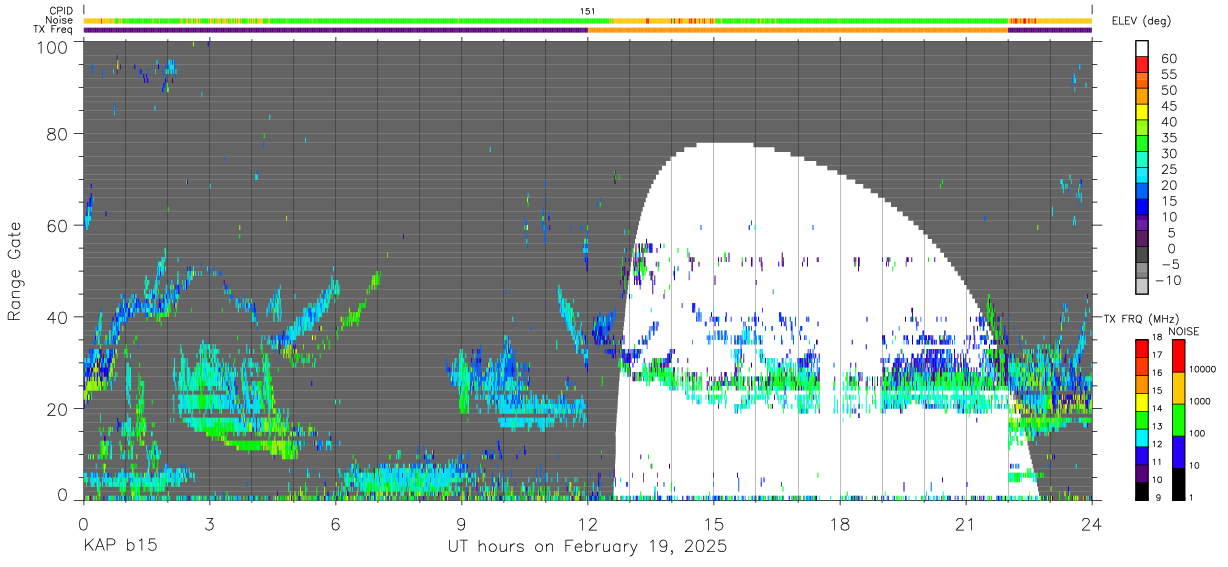Click the orange segment of the NOISE colorbar
The width and height of the screenshot is (1228, 567).
coord(1178,387)
